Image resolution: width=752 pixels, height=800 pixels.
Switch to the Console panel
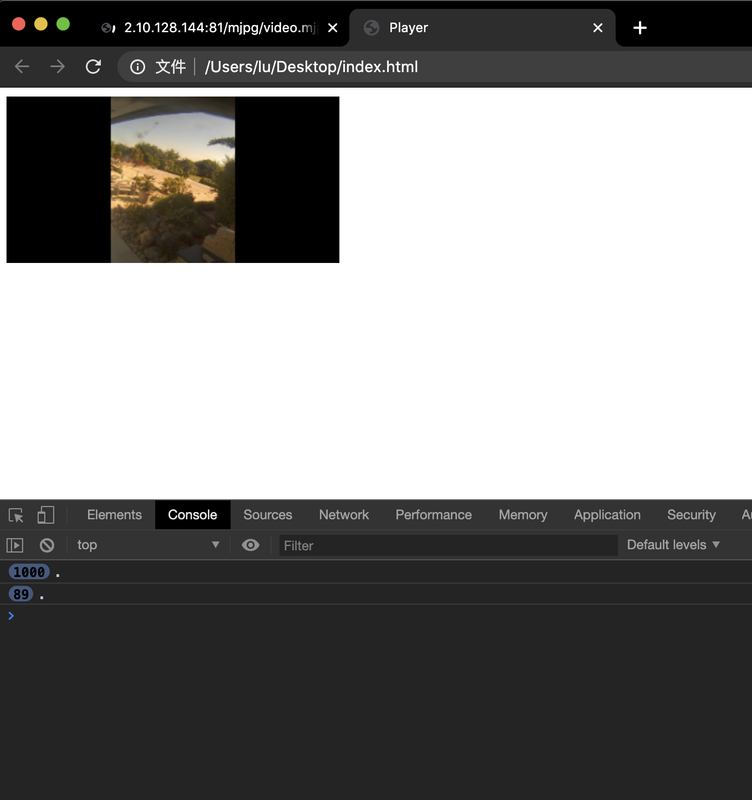(x=192, y=515)
